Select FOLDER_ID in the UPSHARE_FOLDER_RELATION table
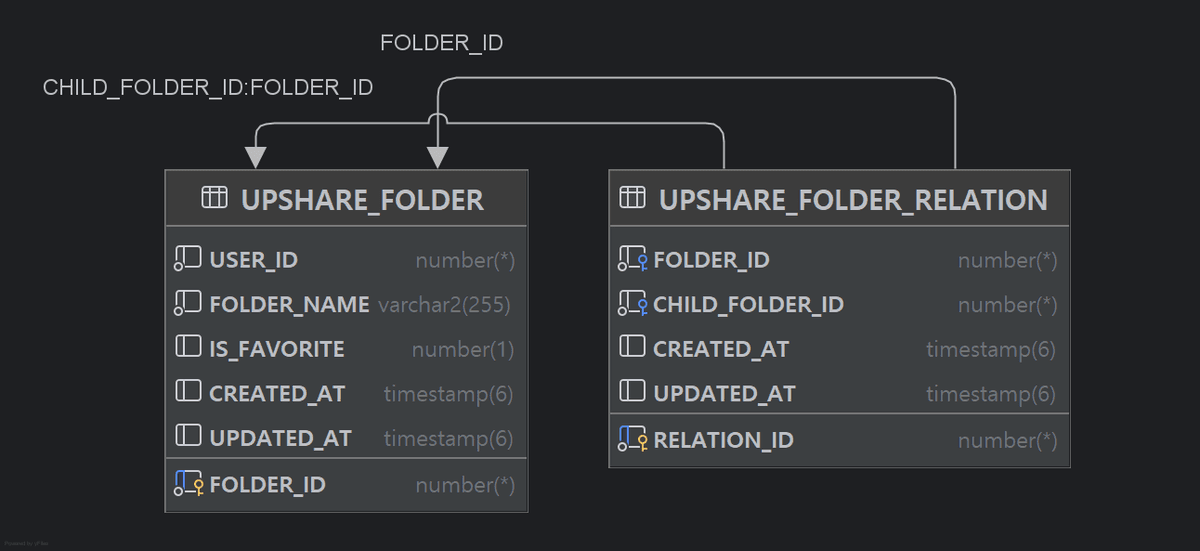 (x=712, y=260)
